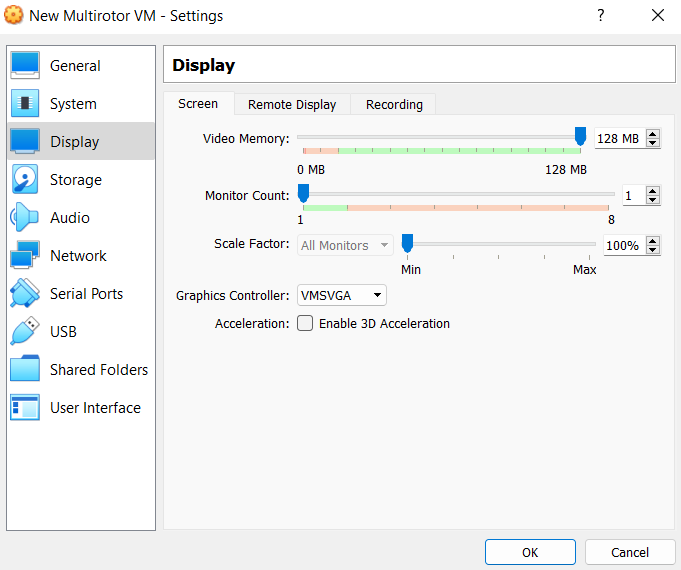
Task: Switch to the Screen tab
Action: (198, 104)
